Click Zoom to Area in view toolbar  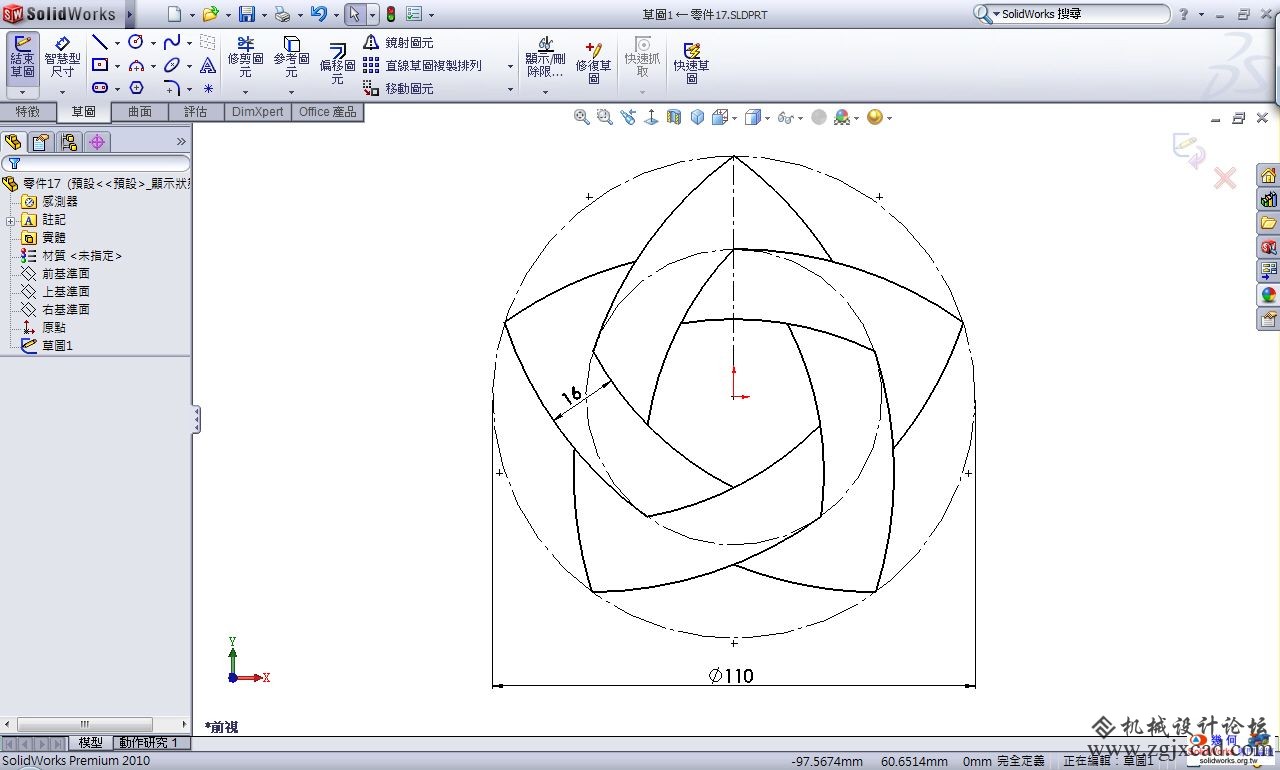coord(604,117)
